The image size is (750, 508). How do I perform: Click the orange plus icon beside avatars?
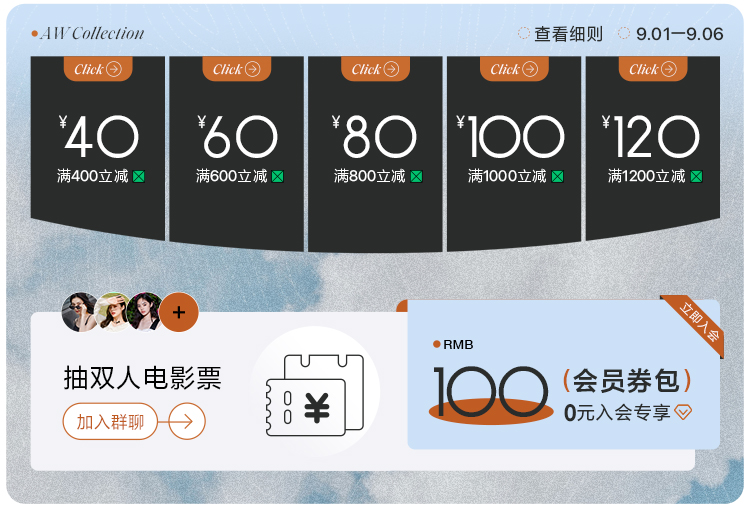click(179, 312)
